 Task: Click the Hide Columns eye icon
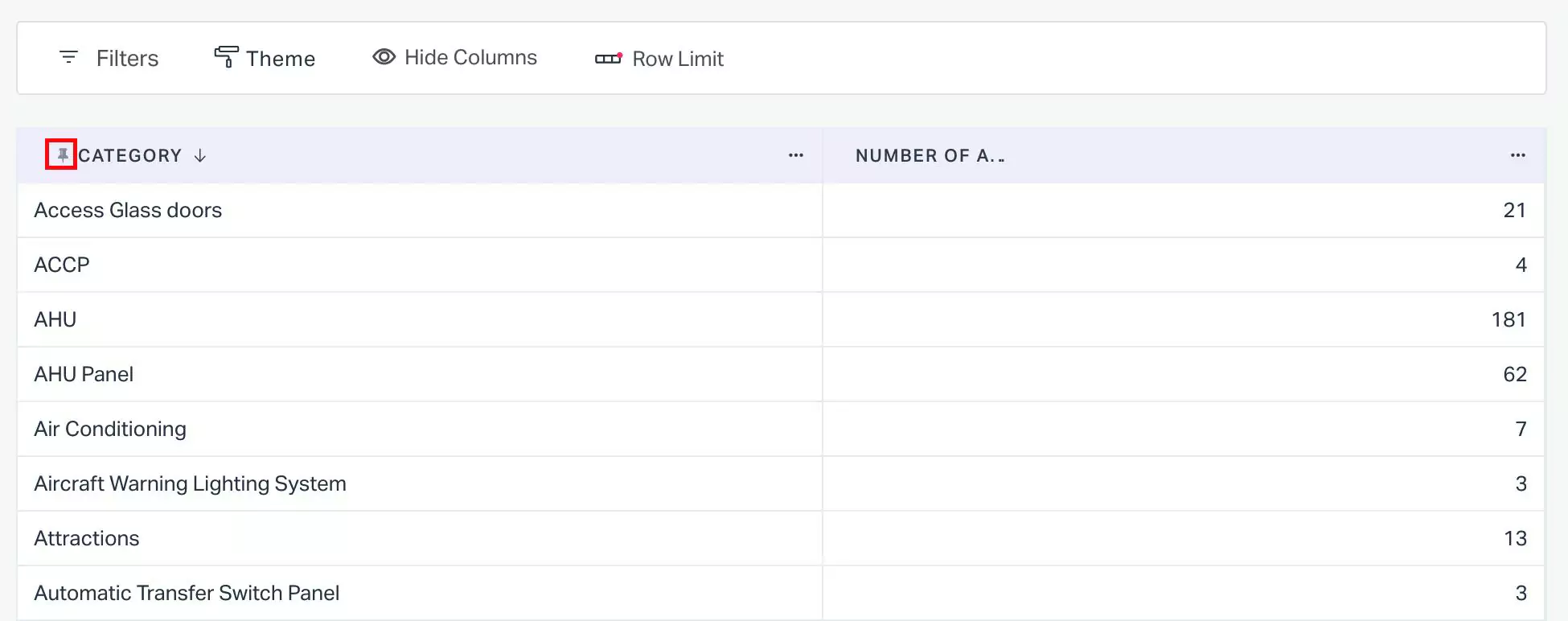[x=384, y=57]
